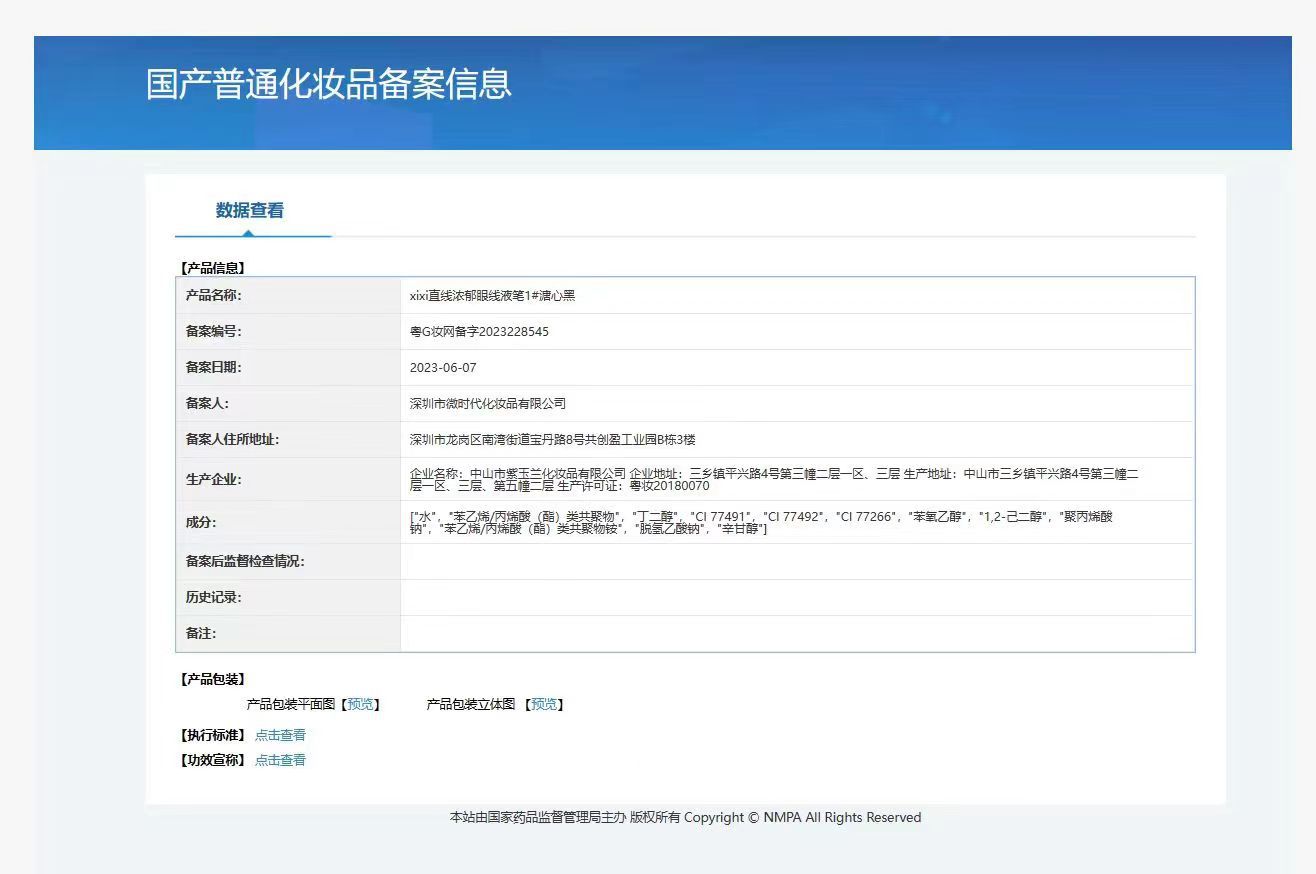Viewport: 1316px width, 874px height.
Task: Select the 生产企业 details text
Action: 774,480
